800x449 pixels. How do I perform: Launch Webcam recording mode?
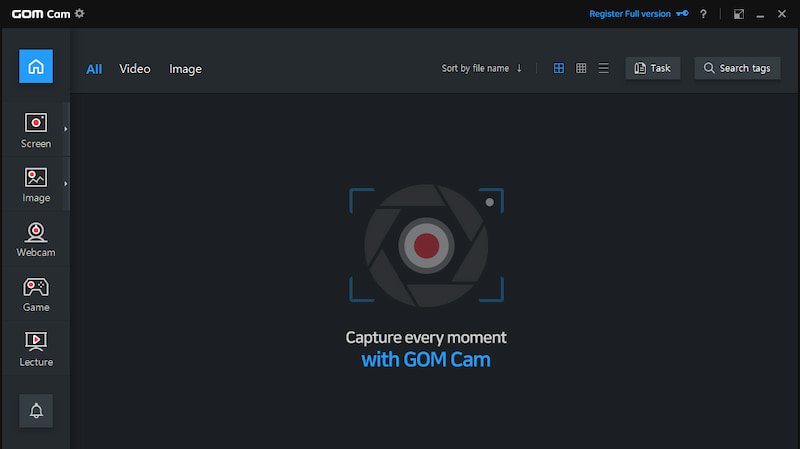click(x=36, y=239)
